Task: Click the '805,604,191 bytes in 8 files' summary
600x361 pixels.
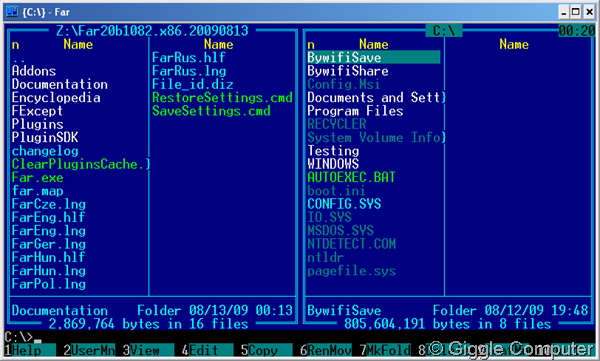Action: 447,324
